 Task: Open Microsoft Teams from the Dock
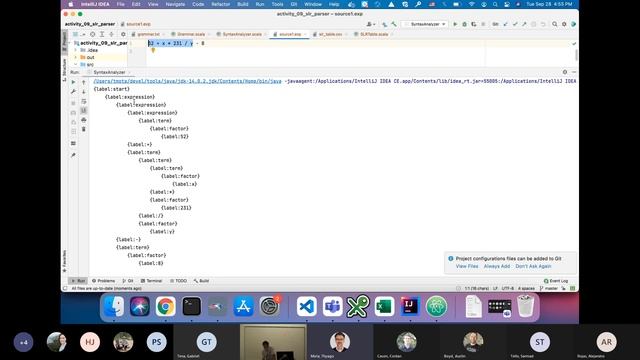(333, 306)
